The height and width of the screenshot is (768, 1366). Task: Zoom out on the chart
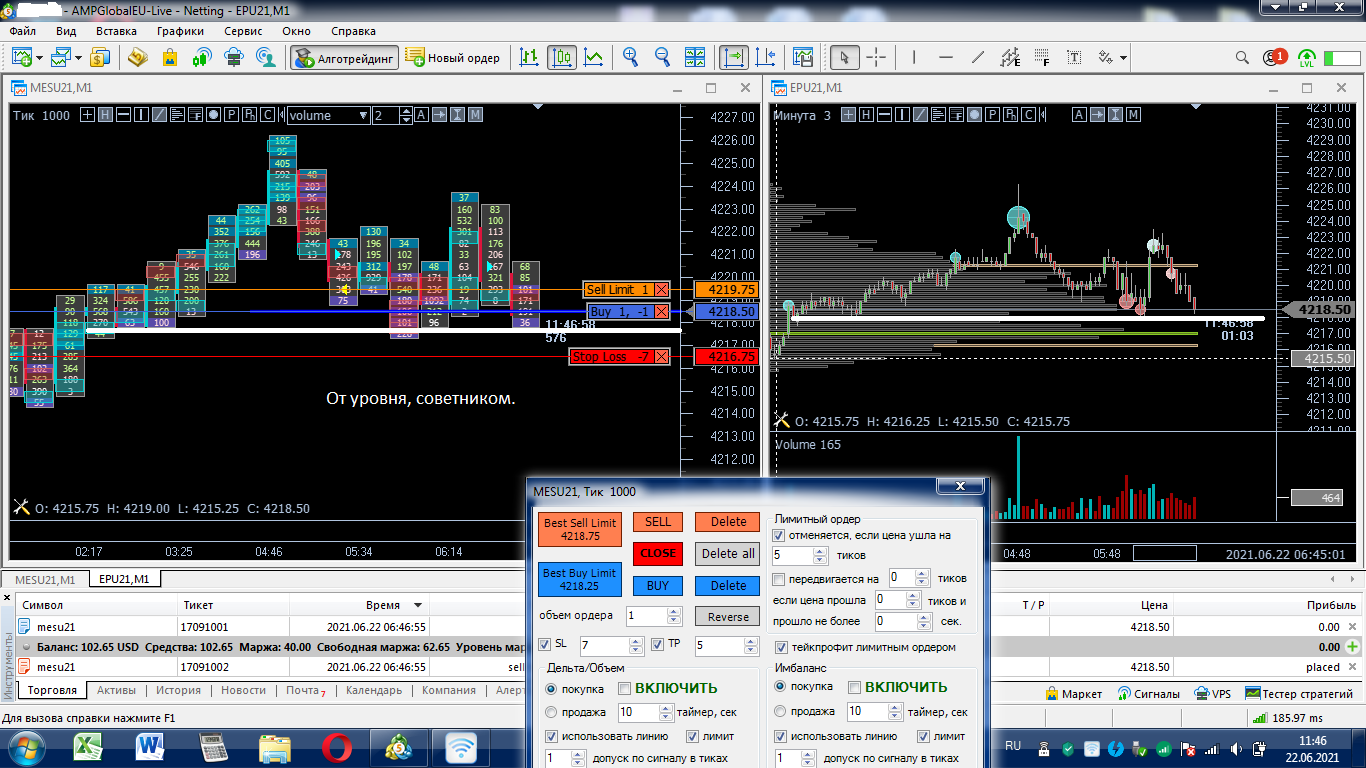click(662, 57)
